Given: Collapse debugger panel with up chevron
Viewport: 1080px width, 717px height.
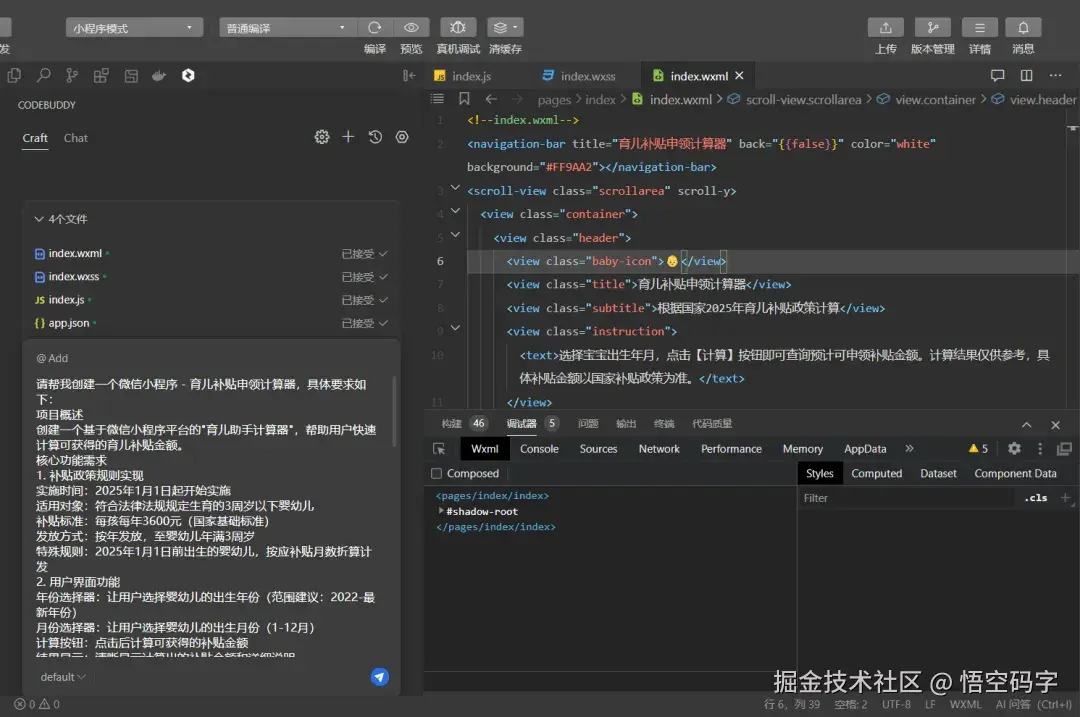Looking at the screenshot, I should point(1026,425).
